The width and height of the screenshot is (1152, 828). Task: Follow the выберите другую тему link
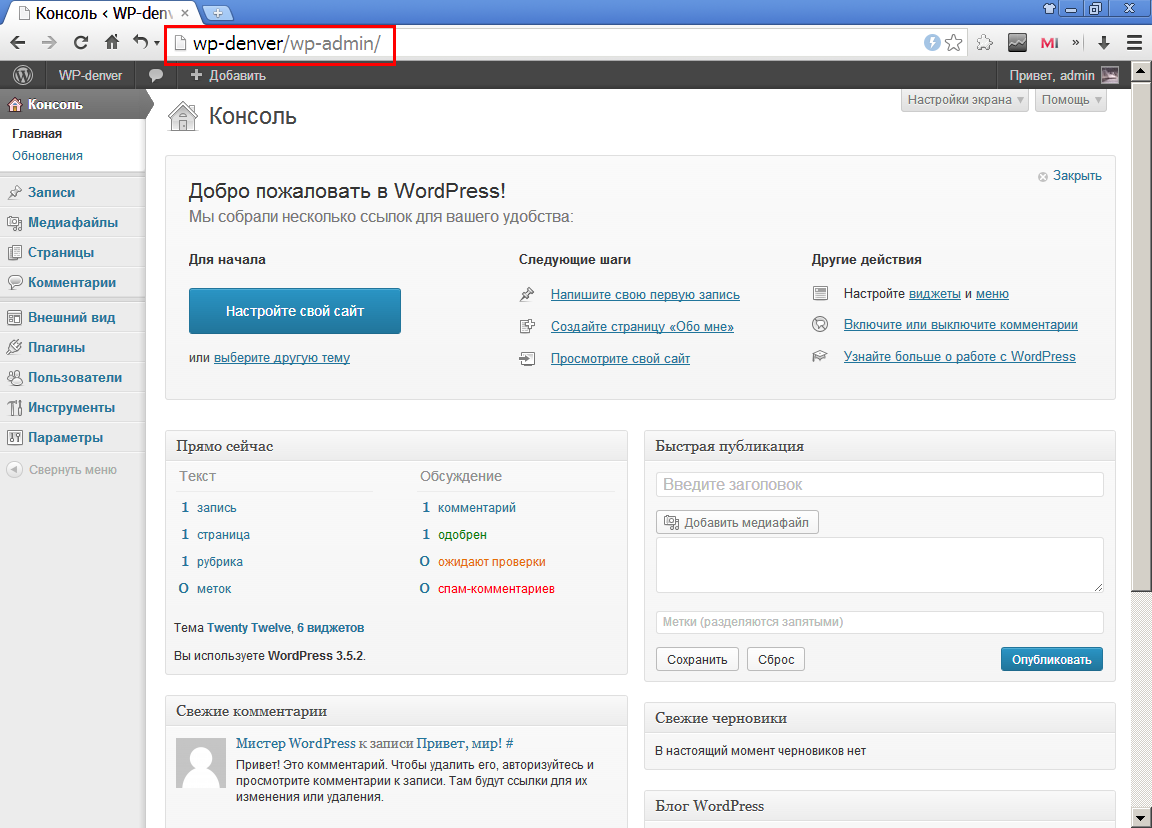pyautogui.click(x=281, y=358)
